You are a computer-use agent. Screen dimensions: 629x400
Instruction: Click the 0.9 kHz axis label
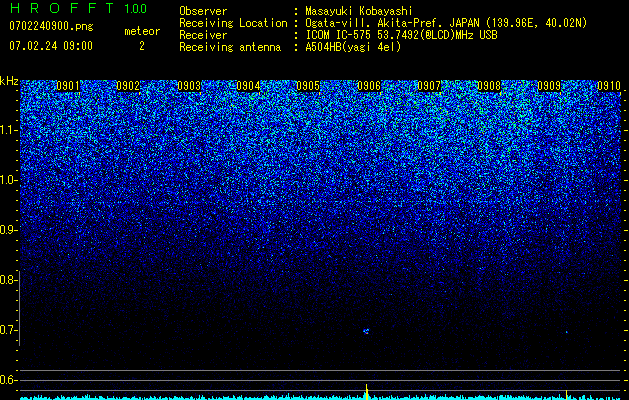(x=9, y=230)
